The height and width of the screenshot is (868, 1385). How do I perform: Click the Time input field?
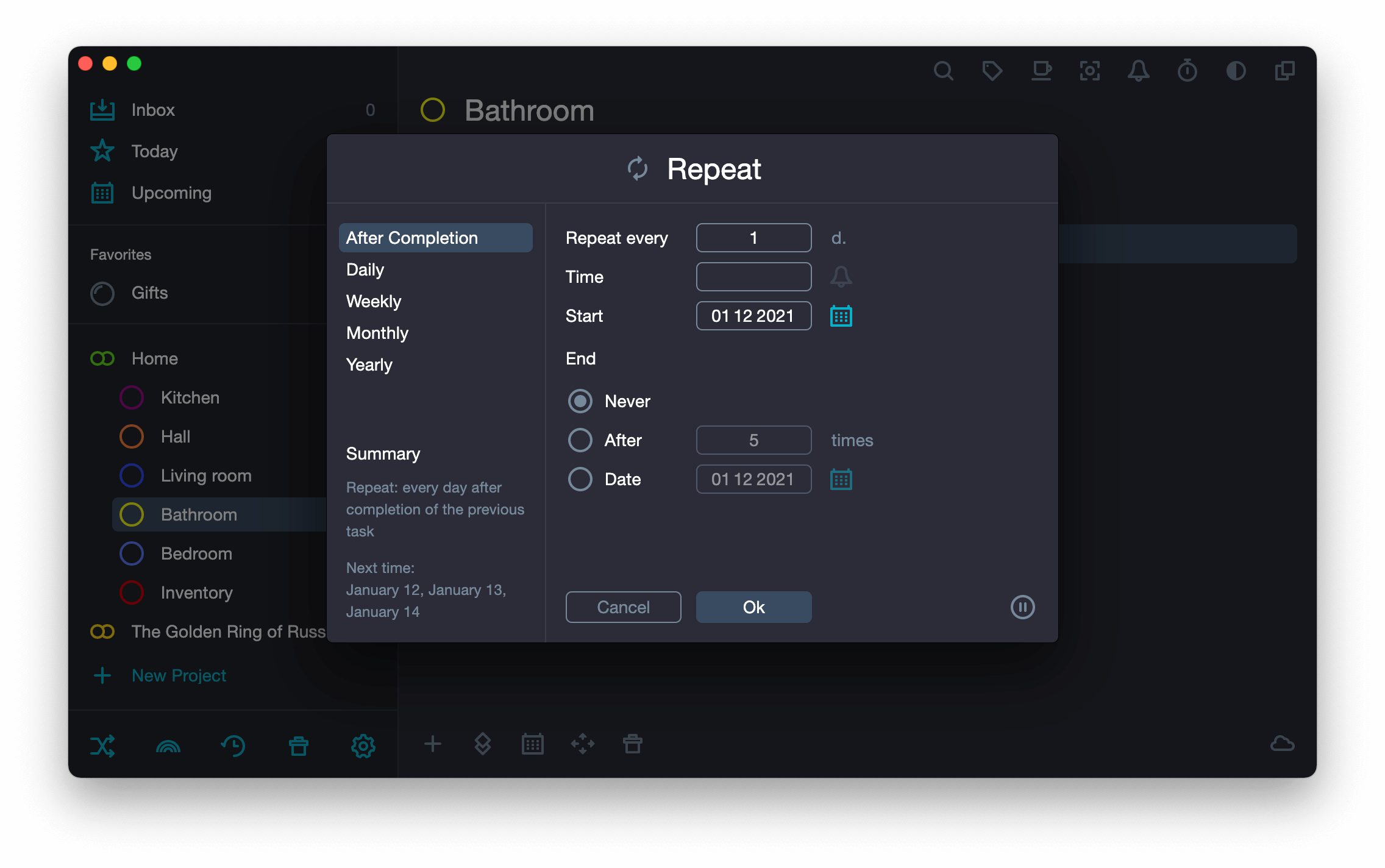click(754, 277)
